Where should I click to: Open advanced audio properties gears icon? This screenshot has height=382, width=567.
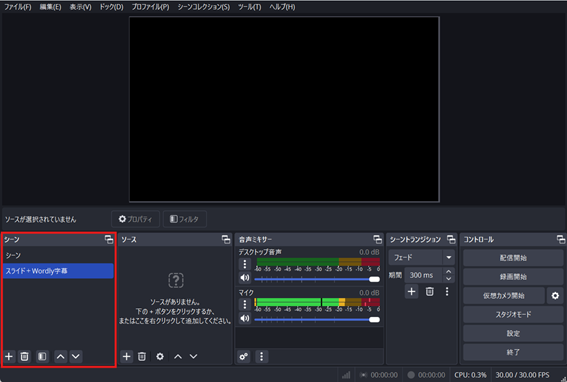click(x=244, y=357)
